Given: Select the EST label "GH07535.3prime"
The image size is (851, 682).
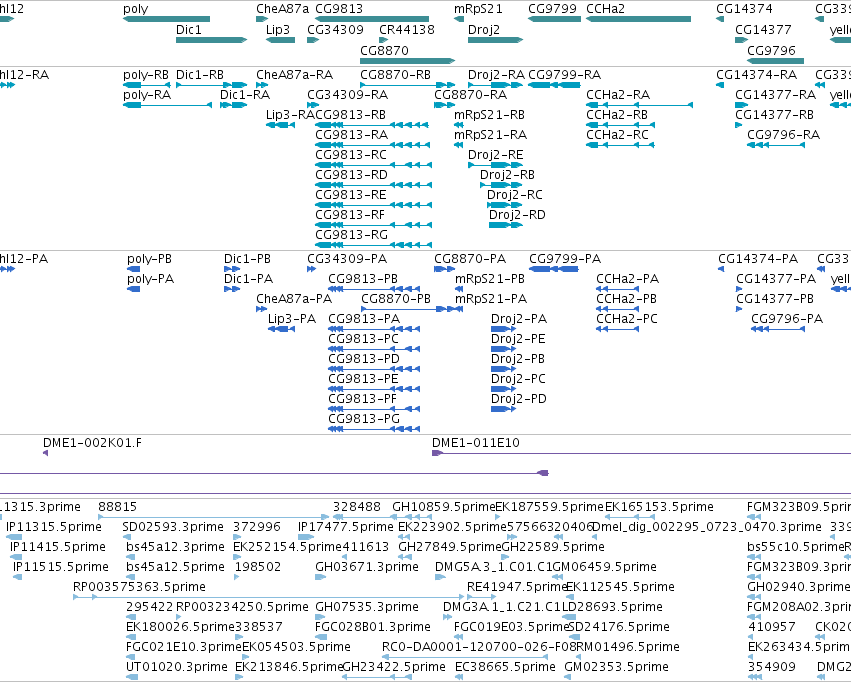Looking at the screenshot, I should 367,607.
